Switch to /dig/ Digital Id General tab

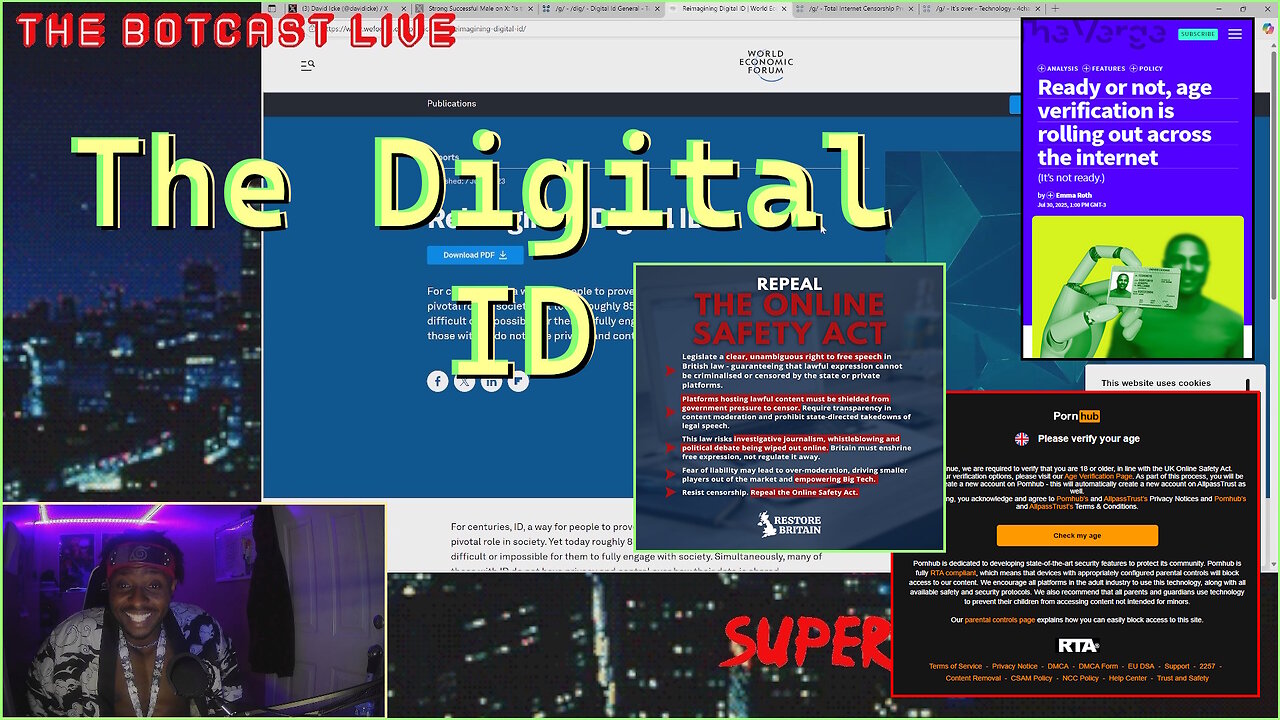tap(602, 8)
